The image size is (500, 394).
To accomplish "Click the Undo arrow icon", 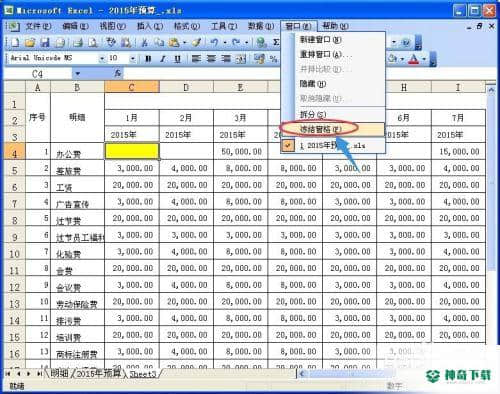I will point(214,42).
